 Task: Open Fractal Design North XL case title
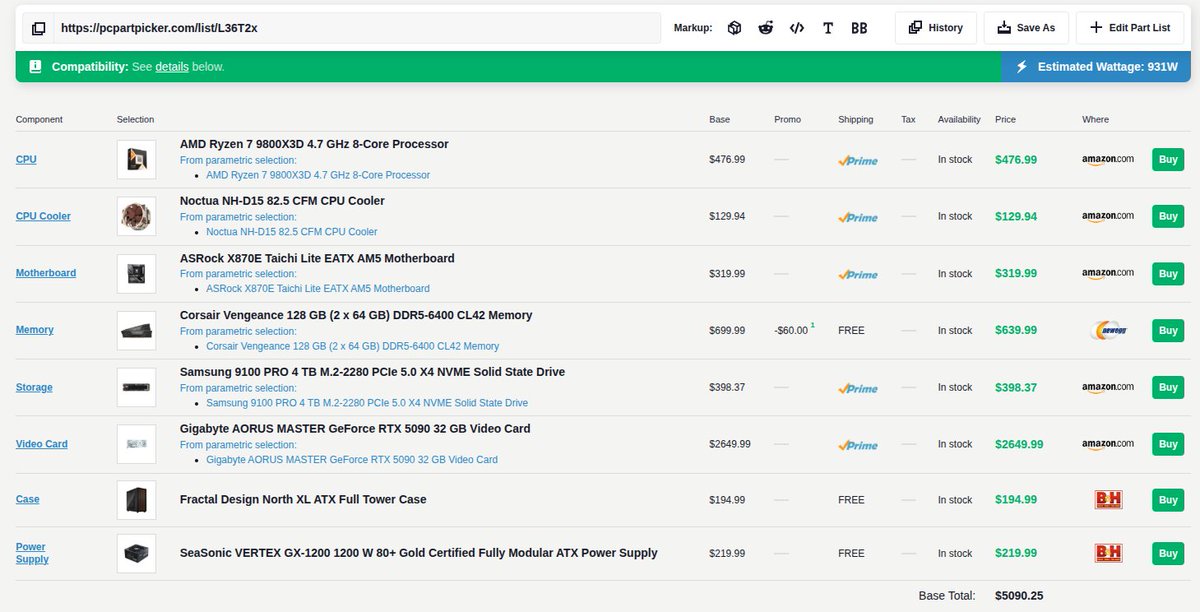click(x=303, y=499)
